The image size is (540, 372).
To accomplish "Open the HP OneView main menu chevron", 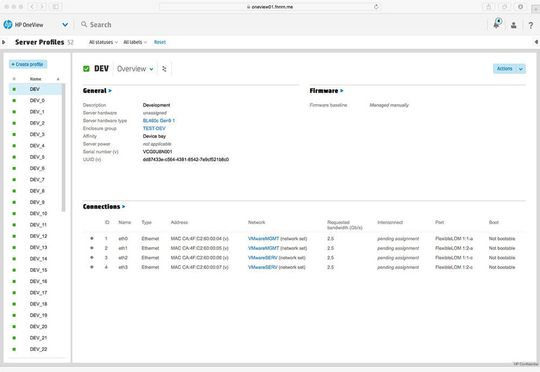I will [x=65, y=25].
